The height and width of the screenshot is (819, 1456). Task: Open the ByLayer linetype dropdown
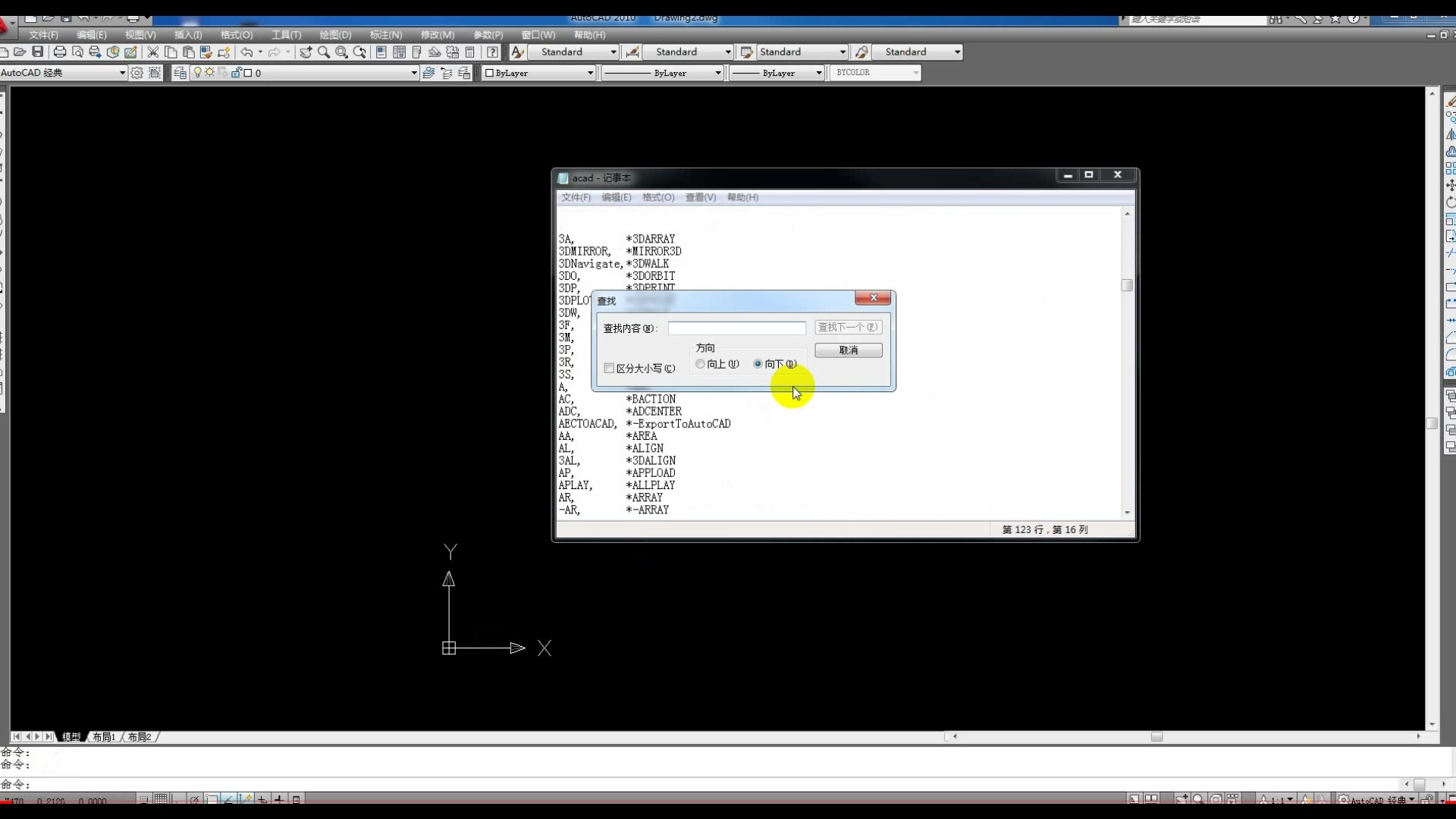click(x=718, y=73)
